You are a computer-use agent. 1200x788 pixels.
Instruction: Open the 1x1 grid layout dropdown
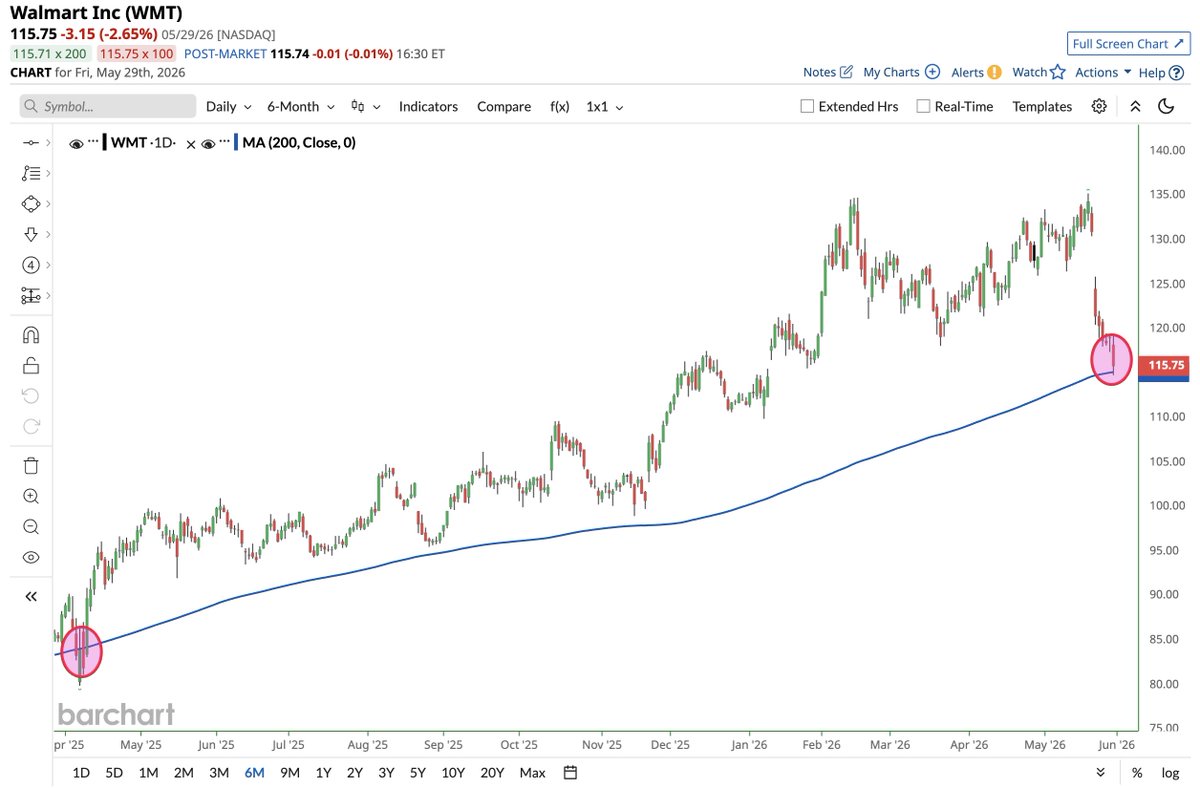click(x=605, y=106)
